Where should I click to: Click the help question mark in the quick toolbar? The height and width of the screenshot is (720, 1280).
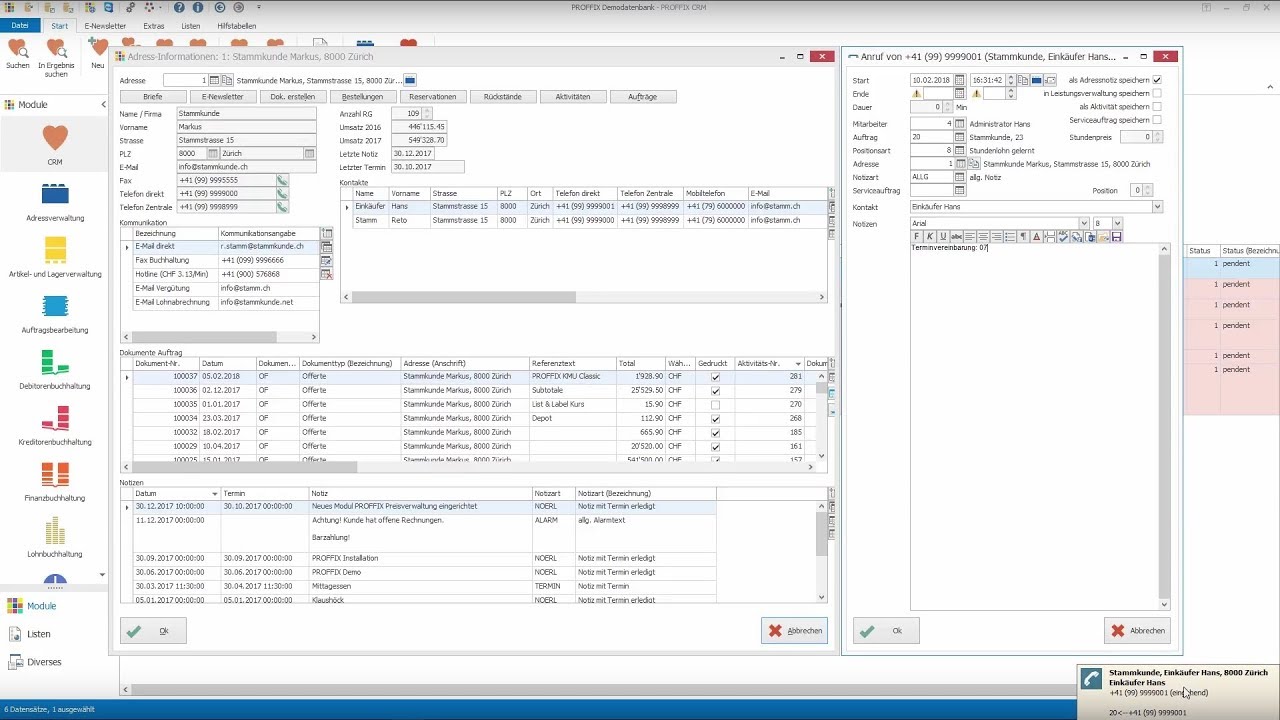[177, 8]
